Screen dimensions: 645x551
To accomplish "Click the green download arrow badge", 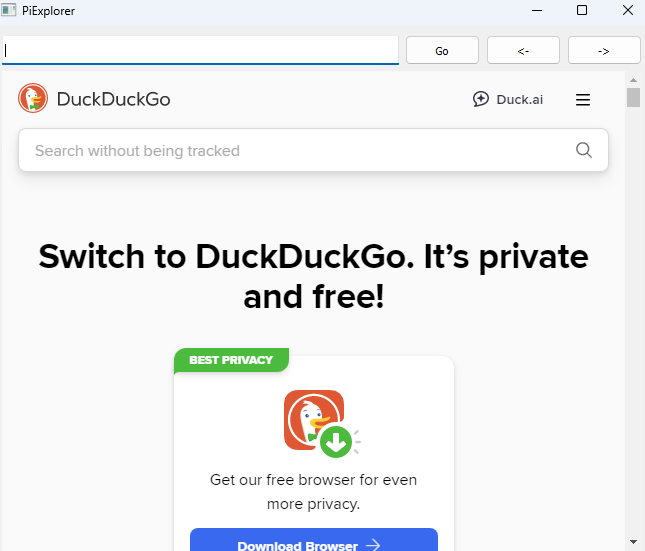I will coord(336,442).
